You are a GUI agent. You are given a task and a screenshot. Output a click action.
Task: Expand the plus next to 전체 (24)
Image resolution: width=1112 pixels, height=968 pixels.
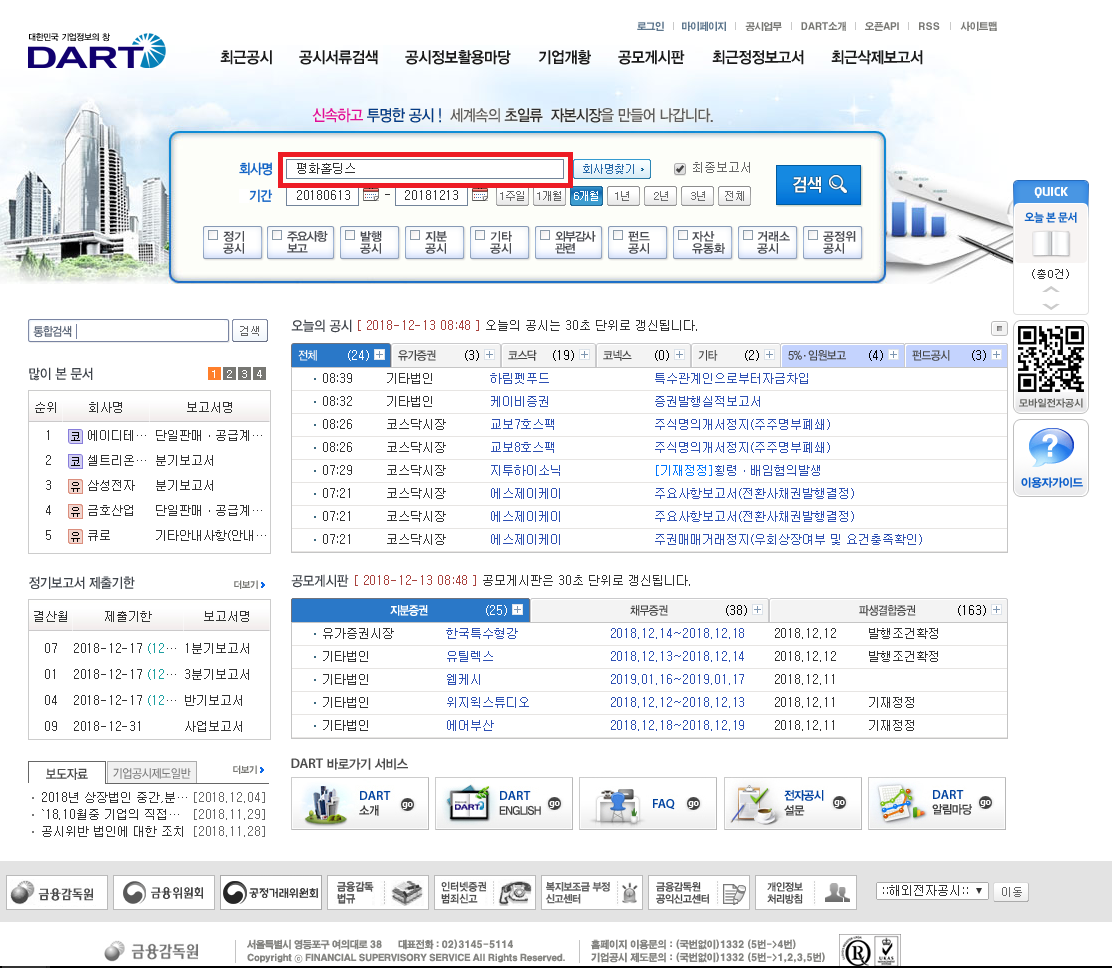click(x=379, y=355)
